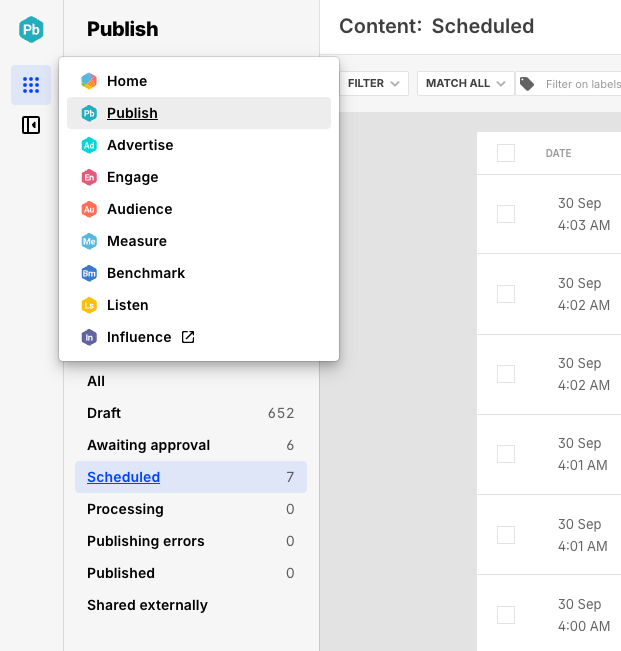Open the FILTER dropdown
The height and width of the screenshot is (651, 621).
click(374, 83)
